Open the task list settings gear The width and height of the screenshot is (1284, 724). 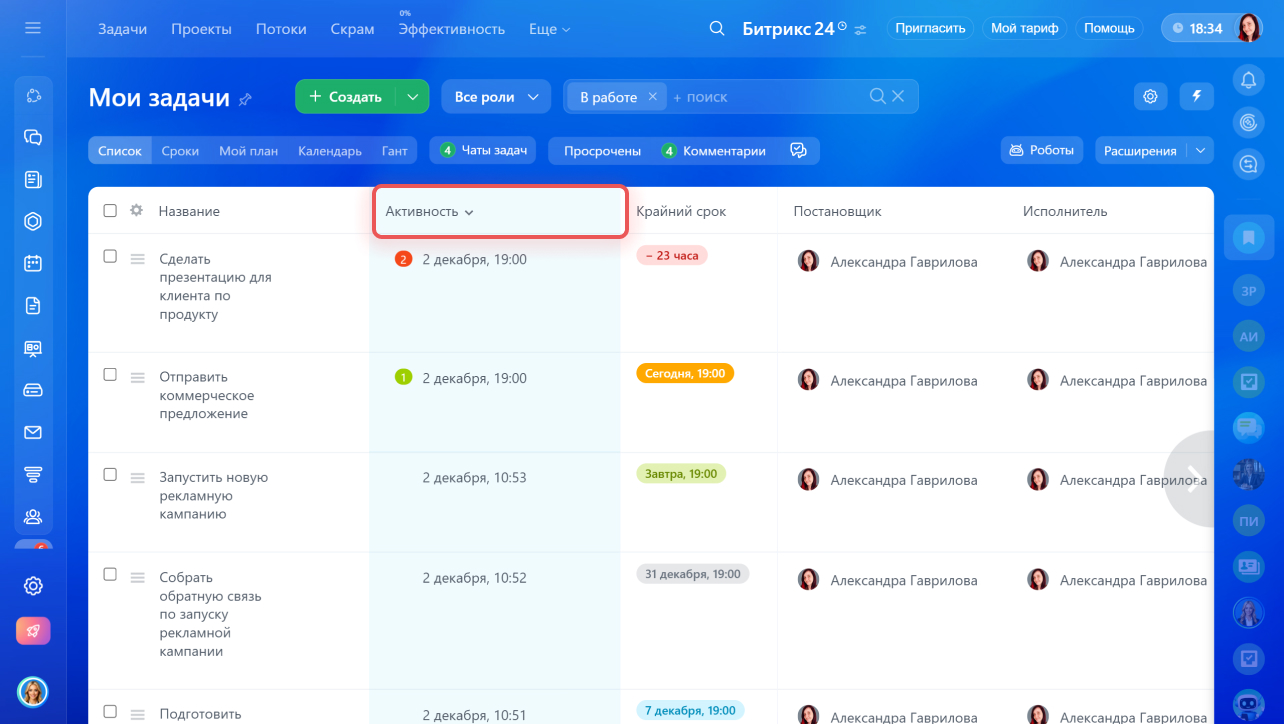(x=1150, y=96)
